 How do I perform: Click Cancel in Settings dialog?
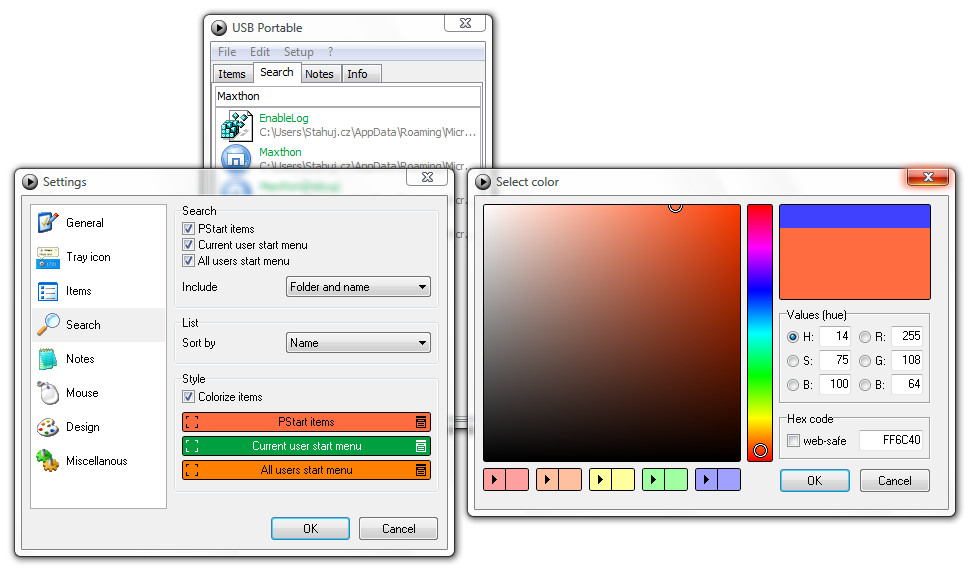click(399, 529)
